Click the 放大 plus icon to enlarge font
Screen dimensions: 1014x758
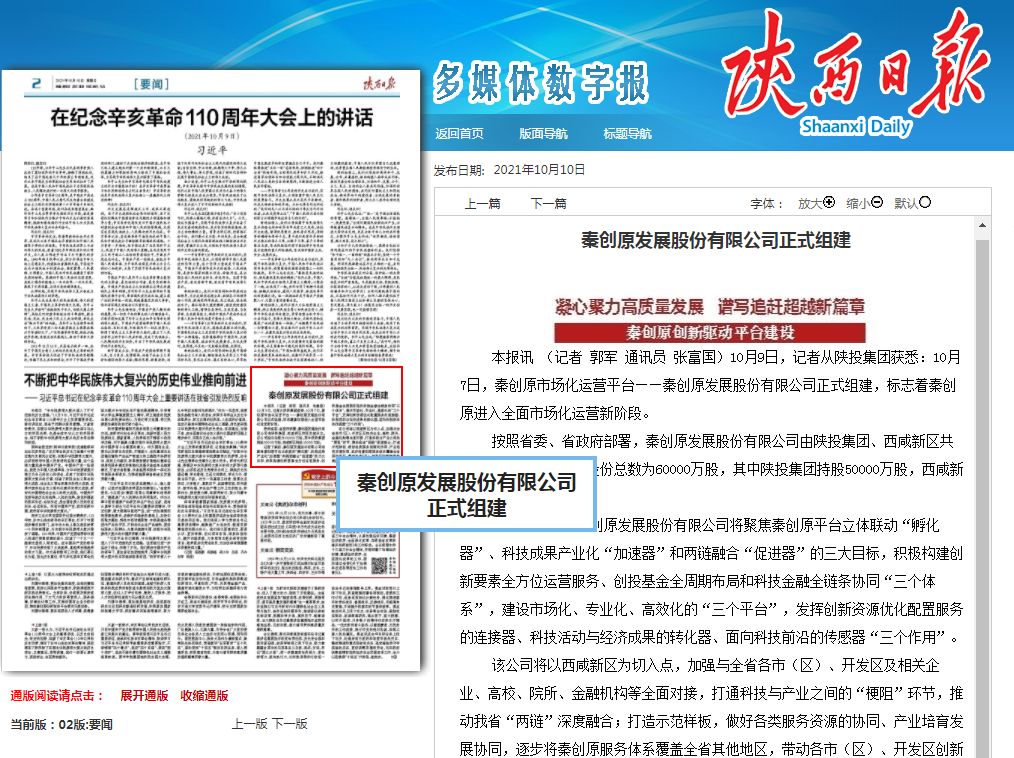click(x=828, y=203)
